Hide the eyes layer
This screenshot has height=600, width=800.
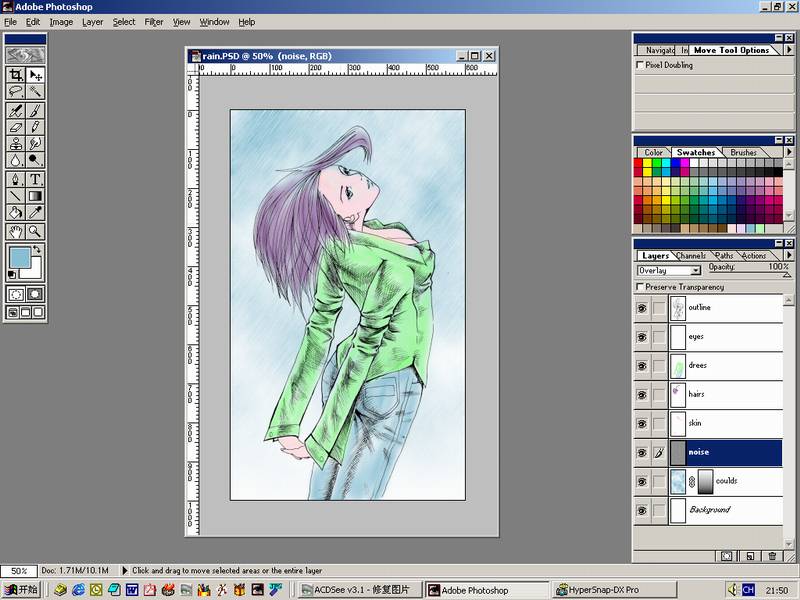tap(642, 337)
